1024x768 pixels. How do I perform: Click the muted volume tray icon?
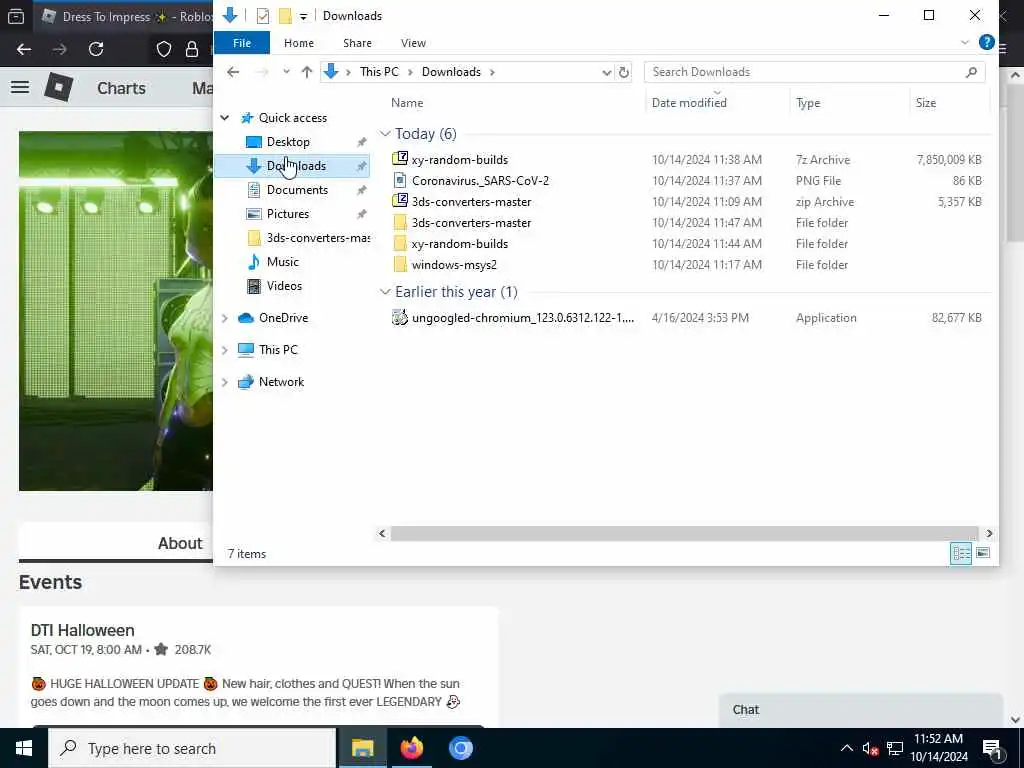[x=870, y=748]
